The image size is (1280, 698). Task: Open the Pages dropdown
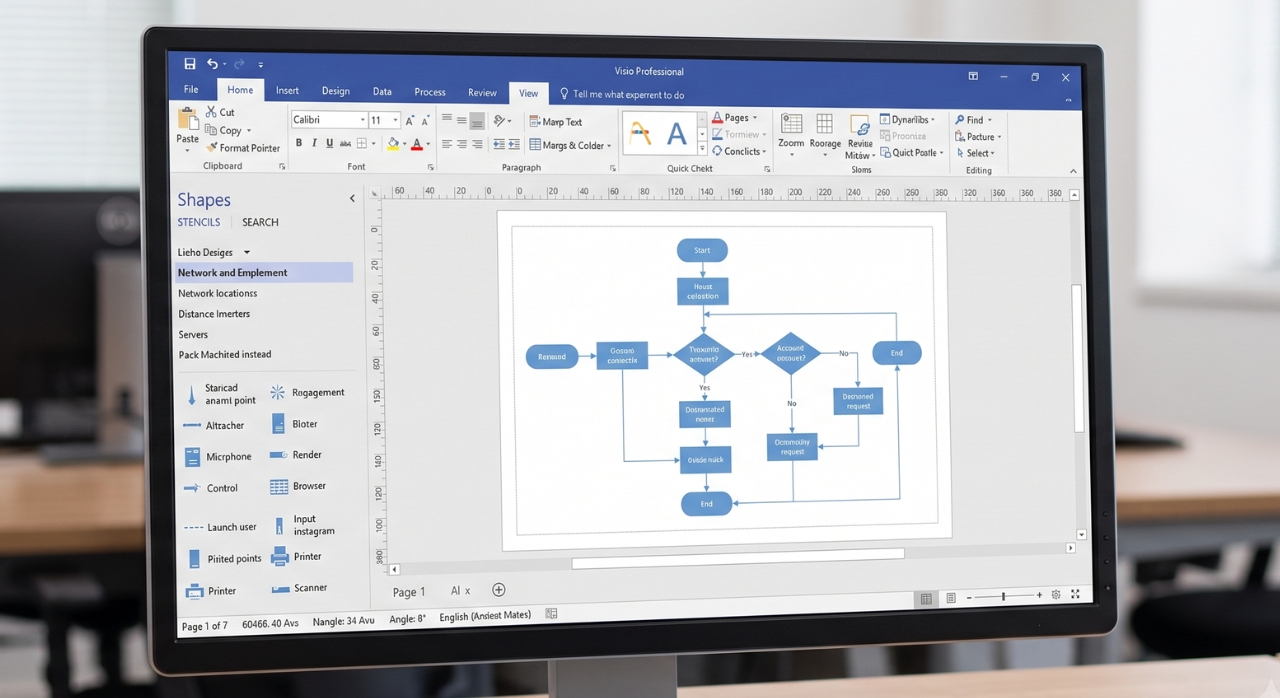[755, 118]
